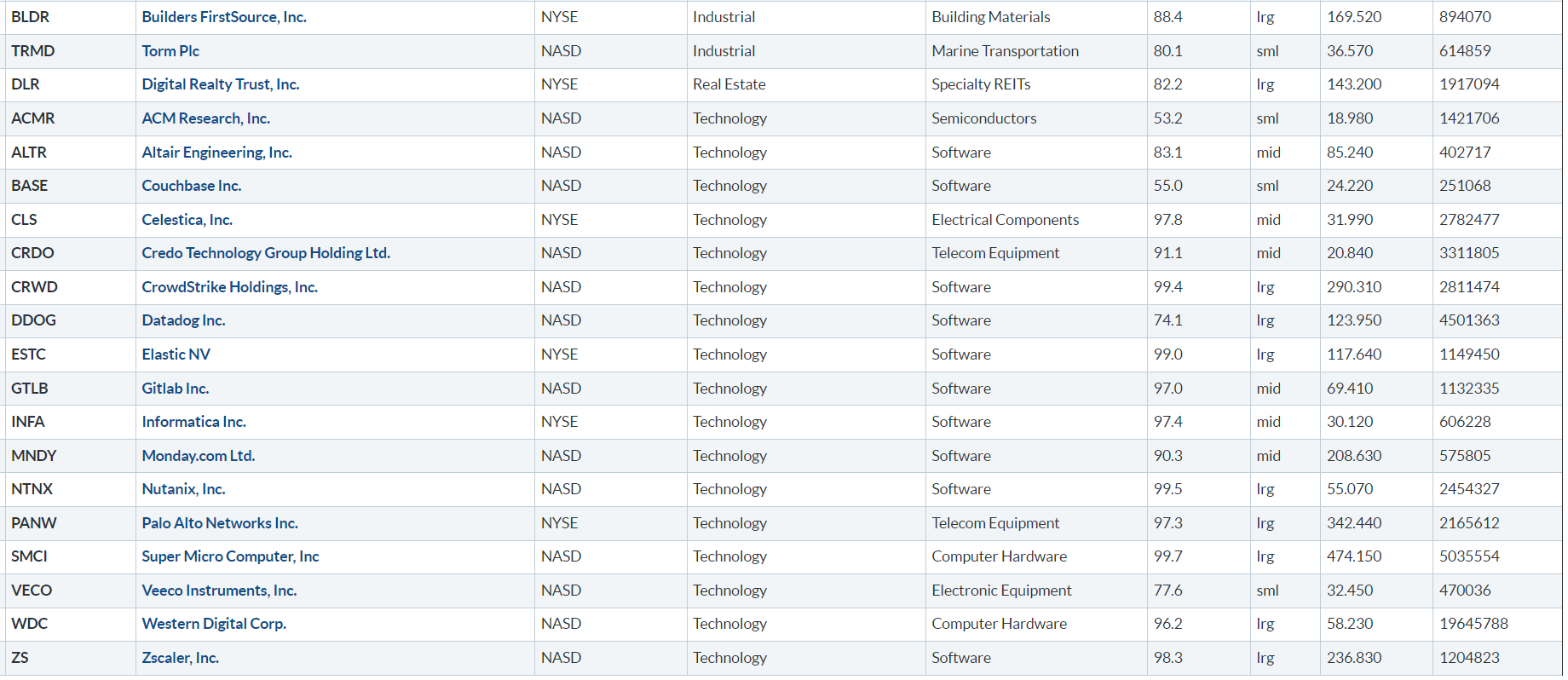Follow the ACM Research, Inc. link

206,118
